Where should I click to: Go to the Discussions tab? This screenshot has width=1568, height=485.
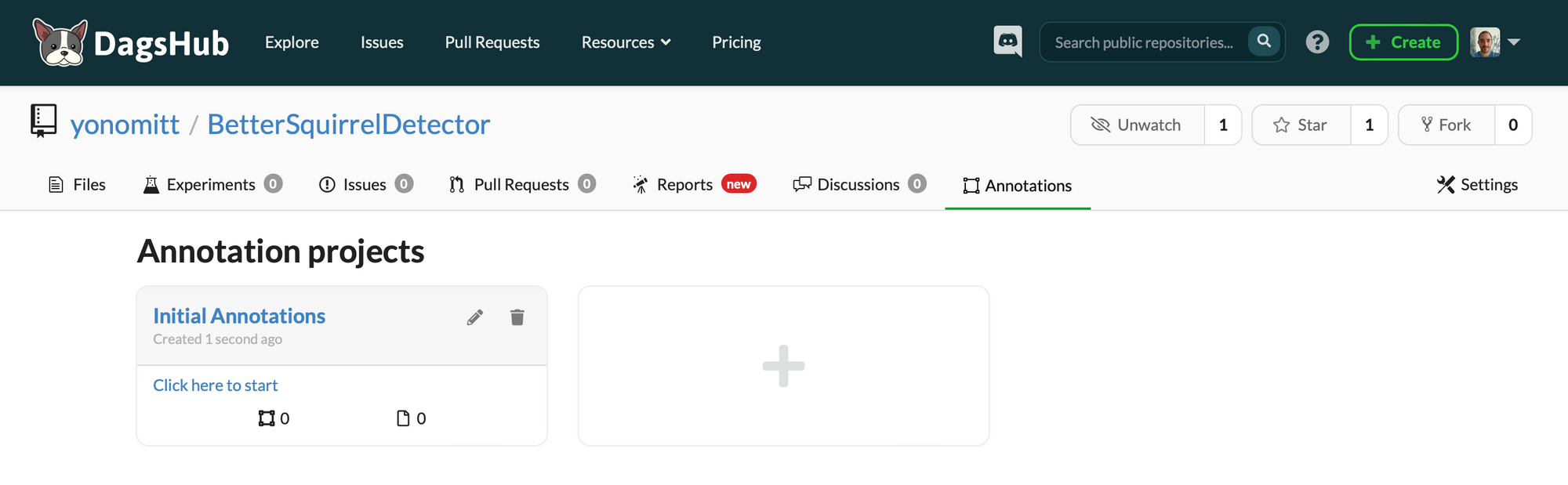tap(859, 185)
